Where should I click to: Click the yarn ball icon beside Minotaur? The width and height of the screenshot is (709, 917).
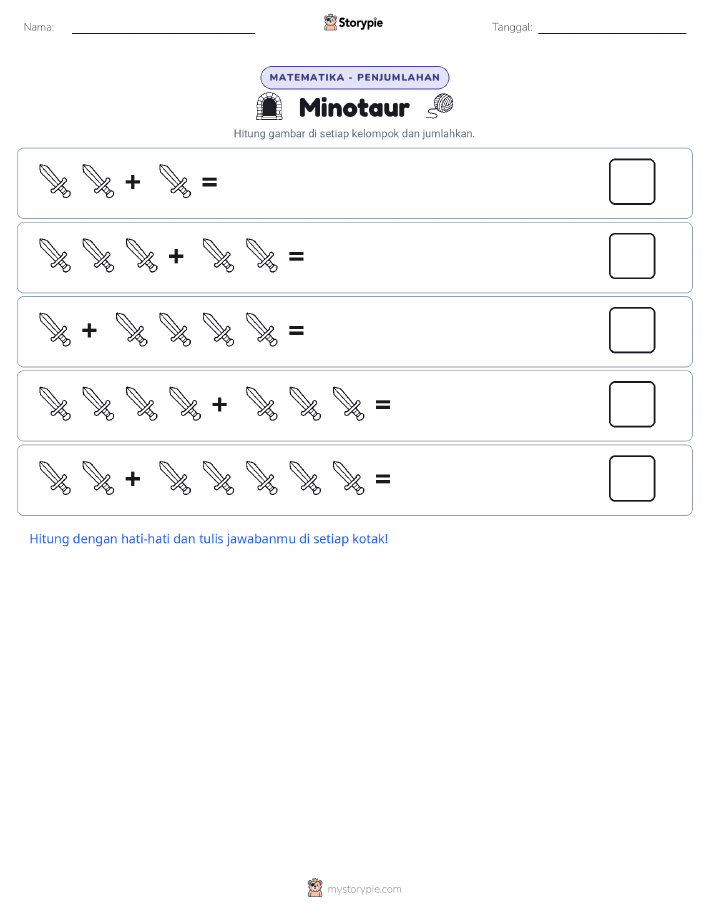click(x=440, y=106)
